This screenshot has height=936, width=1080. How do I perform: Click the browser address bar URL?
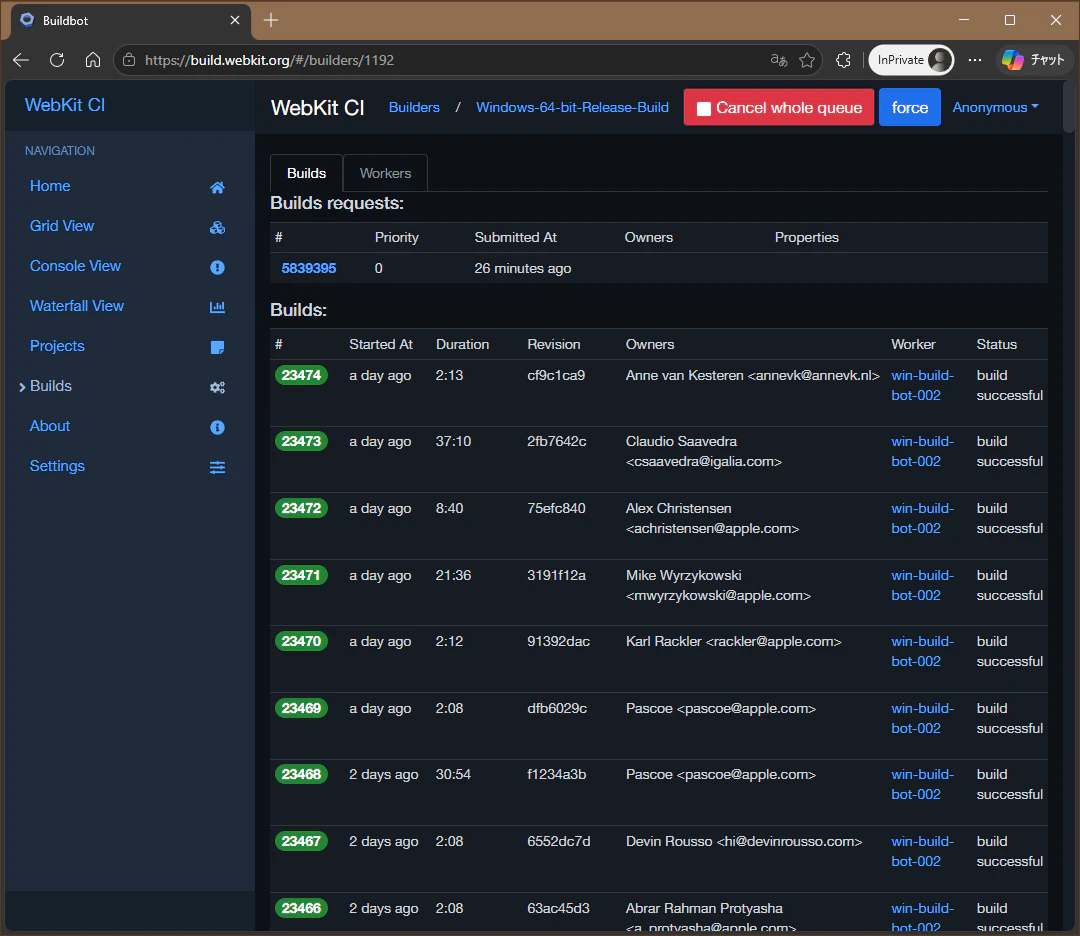(x=269, y=60)
